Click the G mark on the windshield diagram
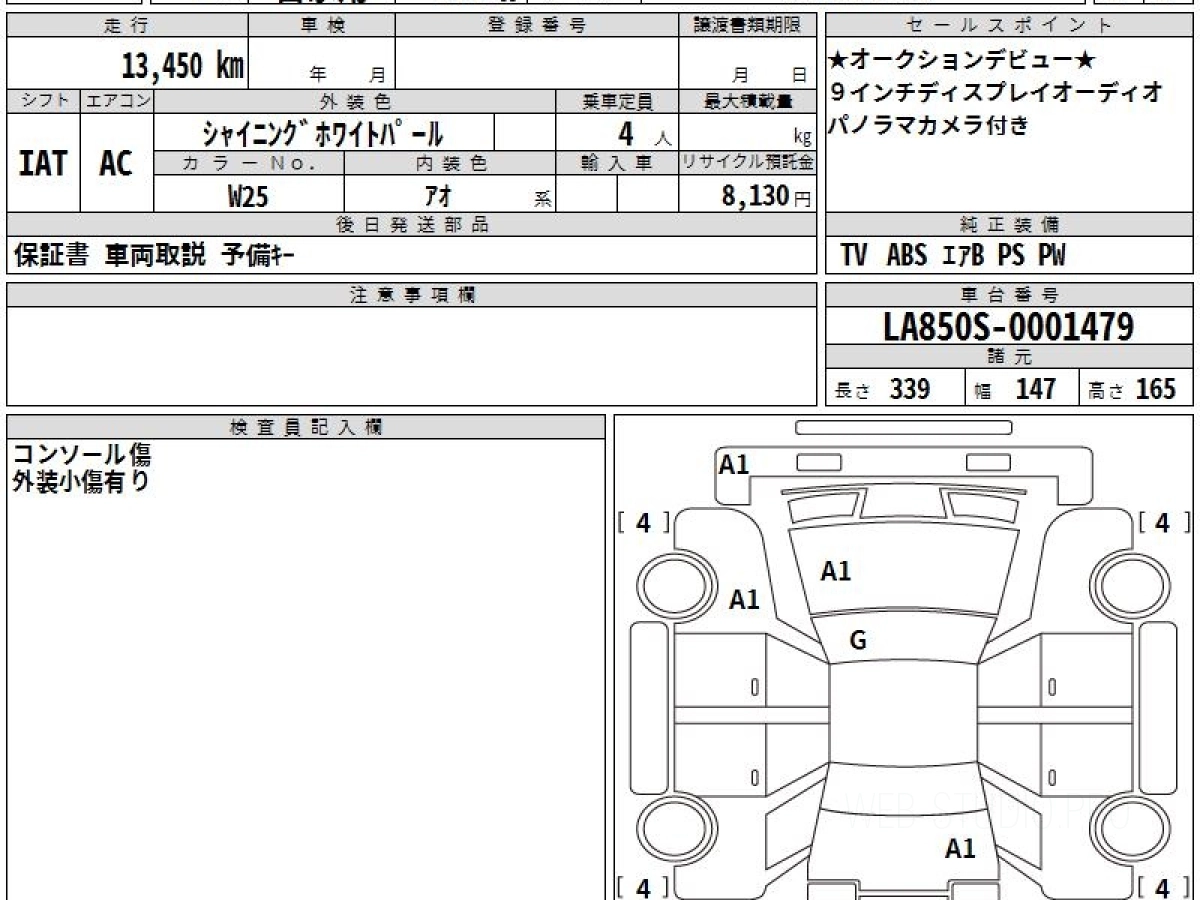The image size is (1200, 900). pyautogui.click(x=858, y=642)
